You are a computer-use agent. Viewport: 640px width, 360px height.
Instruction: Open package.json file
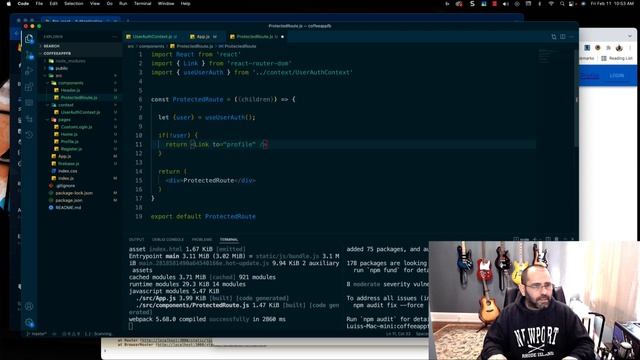(69, 200)
